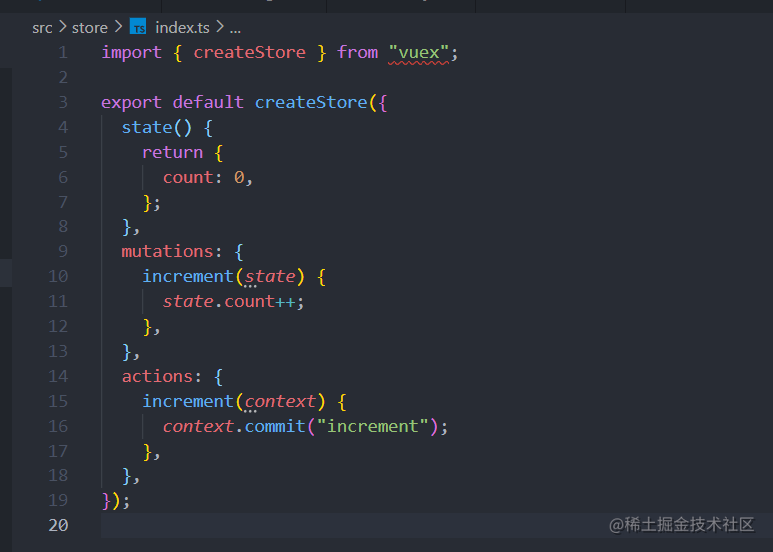Click actions key on line 14

tap(157, 377)
